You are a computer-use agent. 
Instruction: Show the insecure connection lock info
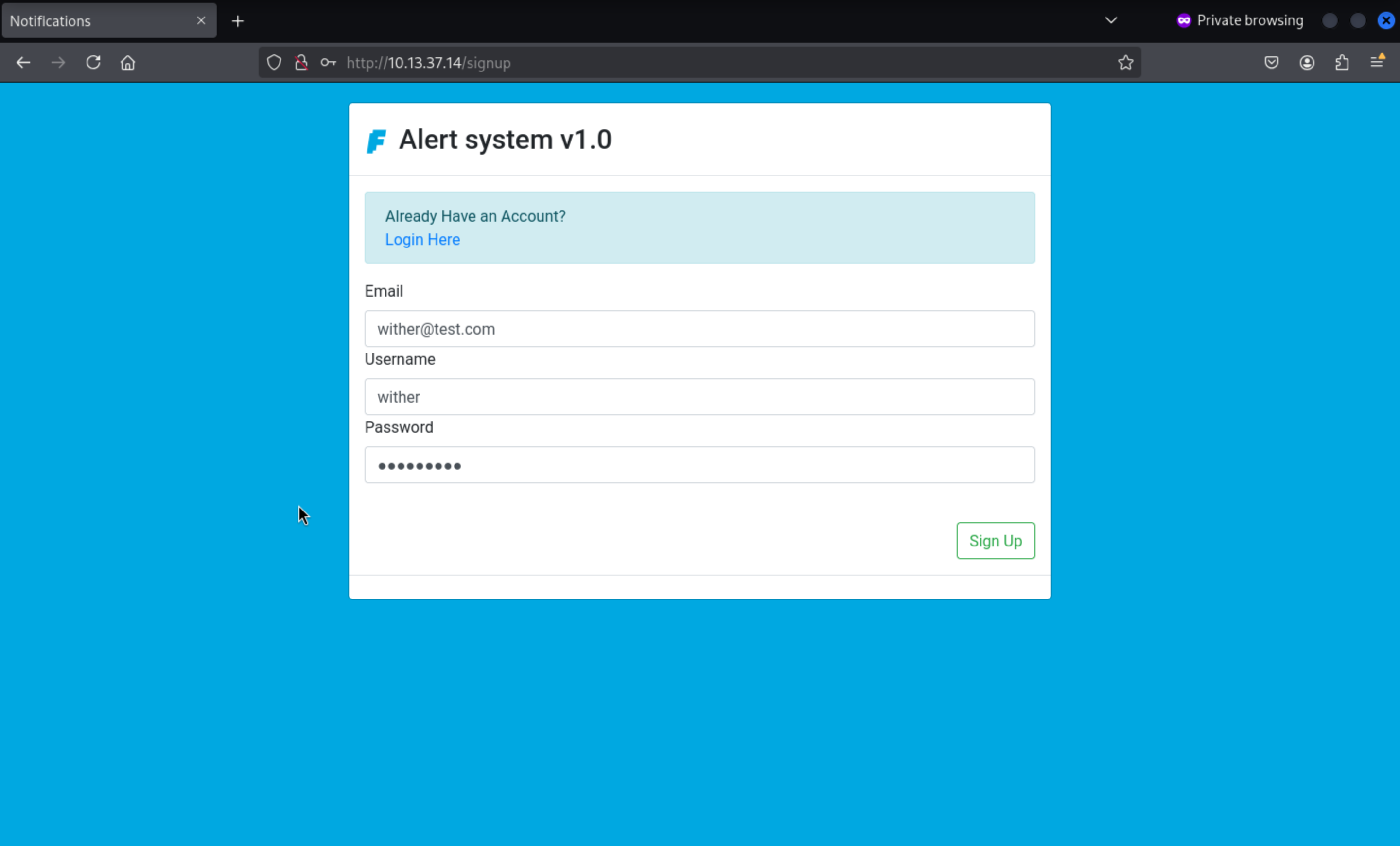(301, 63)
